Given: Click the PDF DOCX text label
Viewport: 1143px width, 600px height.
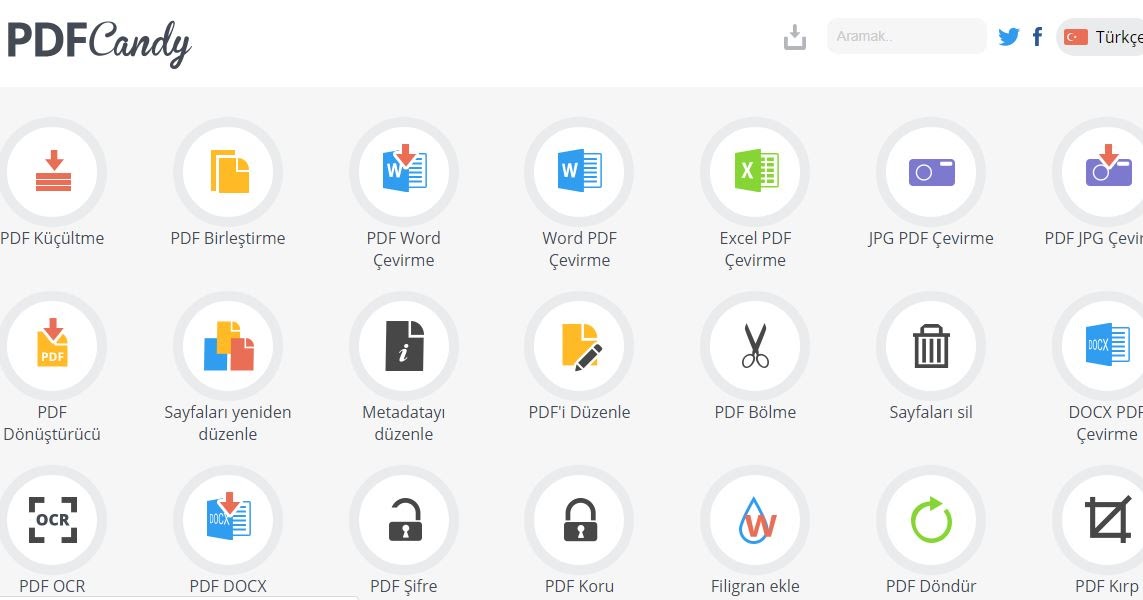Looking at the screenshot, I should [228, 586].
